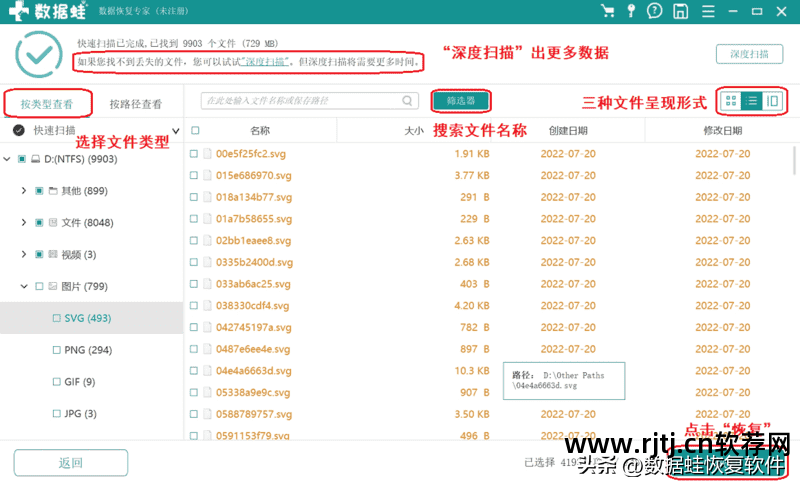Select the file 05338a9e9c.svg
The width and height of the screenshot is (800, 490).
(253, 393)
